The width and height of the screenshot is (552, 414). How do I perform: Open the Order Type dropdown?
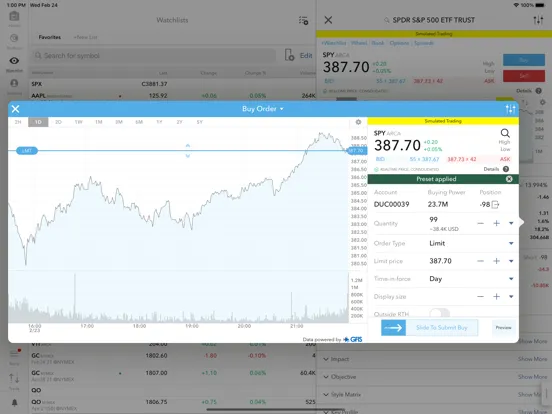pyautogui.click(x=511, y=243)
